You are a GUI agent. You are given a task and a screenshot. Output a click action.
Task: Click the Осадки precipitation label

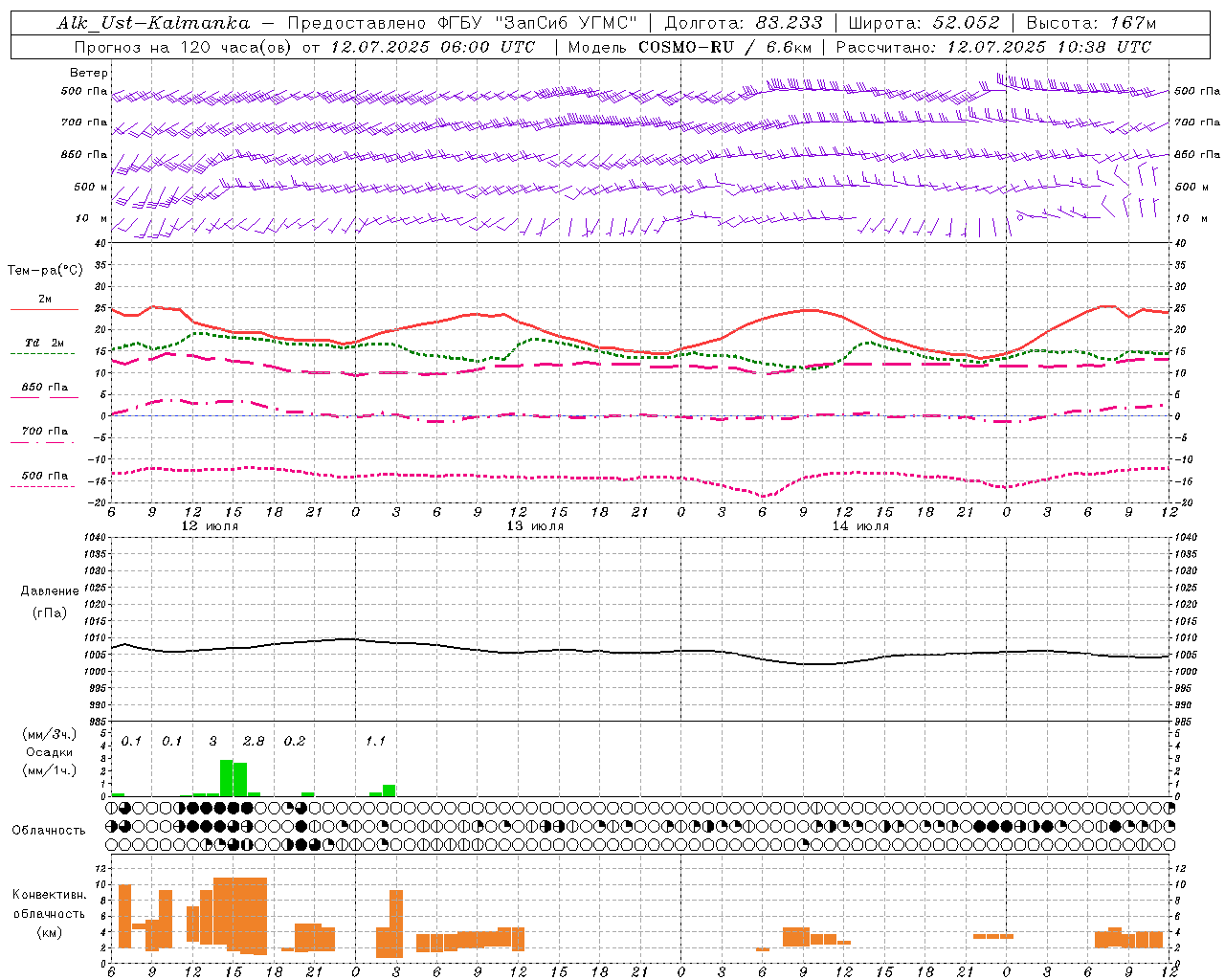click(x=48, y=752)
